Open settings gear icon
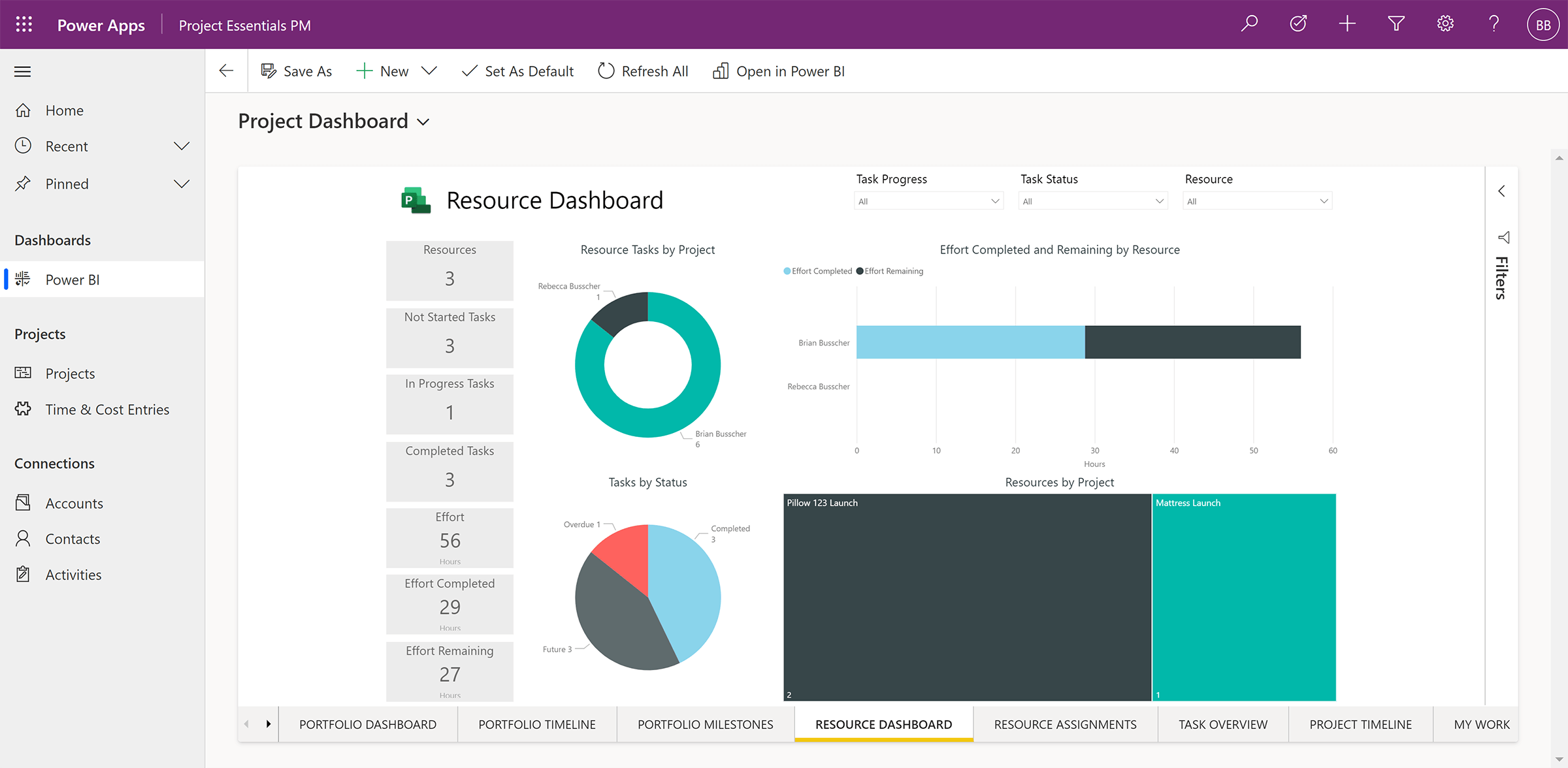1568x768 pixels. tap(1445, 25)
